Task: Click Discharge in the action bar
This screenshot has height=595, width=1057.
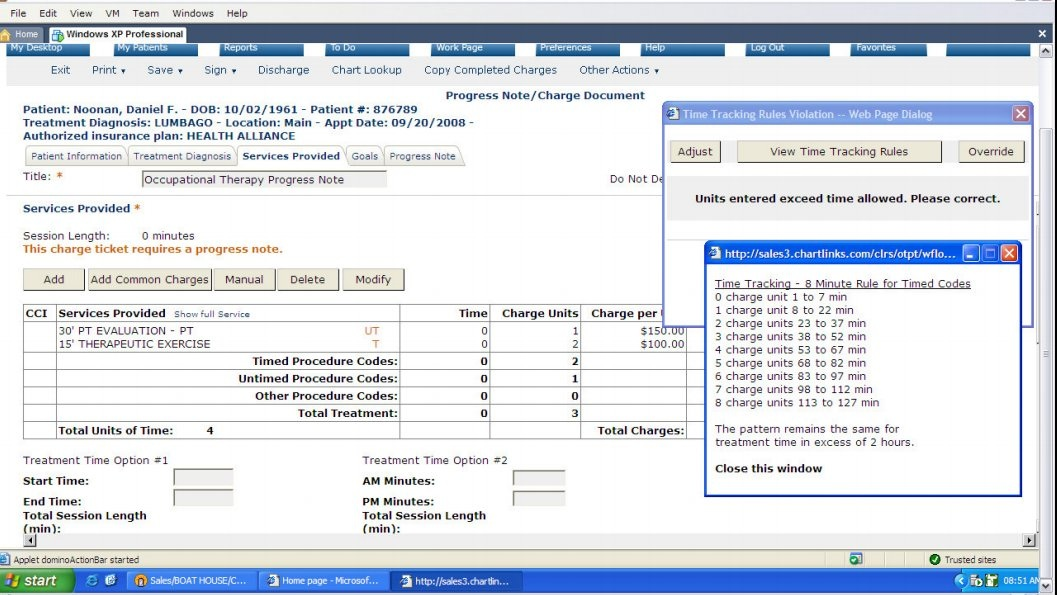Action: pyautogui.click(x=283, y=70)
